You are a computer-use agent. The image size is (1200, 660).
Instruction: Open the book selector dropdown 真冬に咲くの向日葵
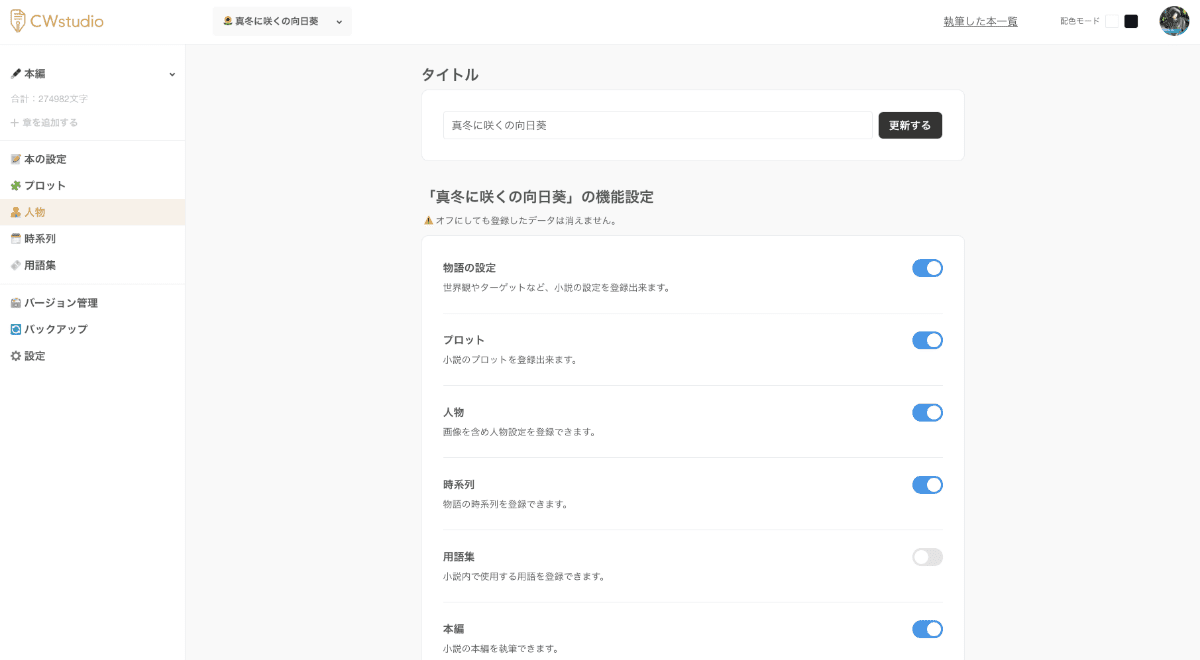pos(283,20)
